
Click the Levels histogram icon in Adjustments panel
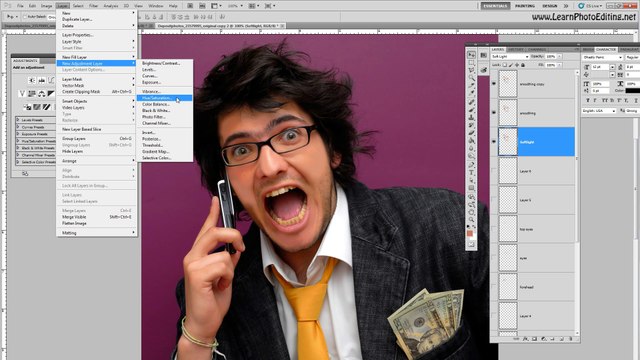[42, 80]
